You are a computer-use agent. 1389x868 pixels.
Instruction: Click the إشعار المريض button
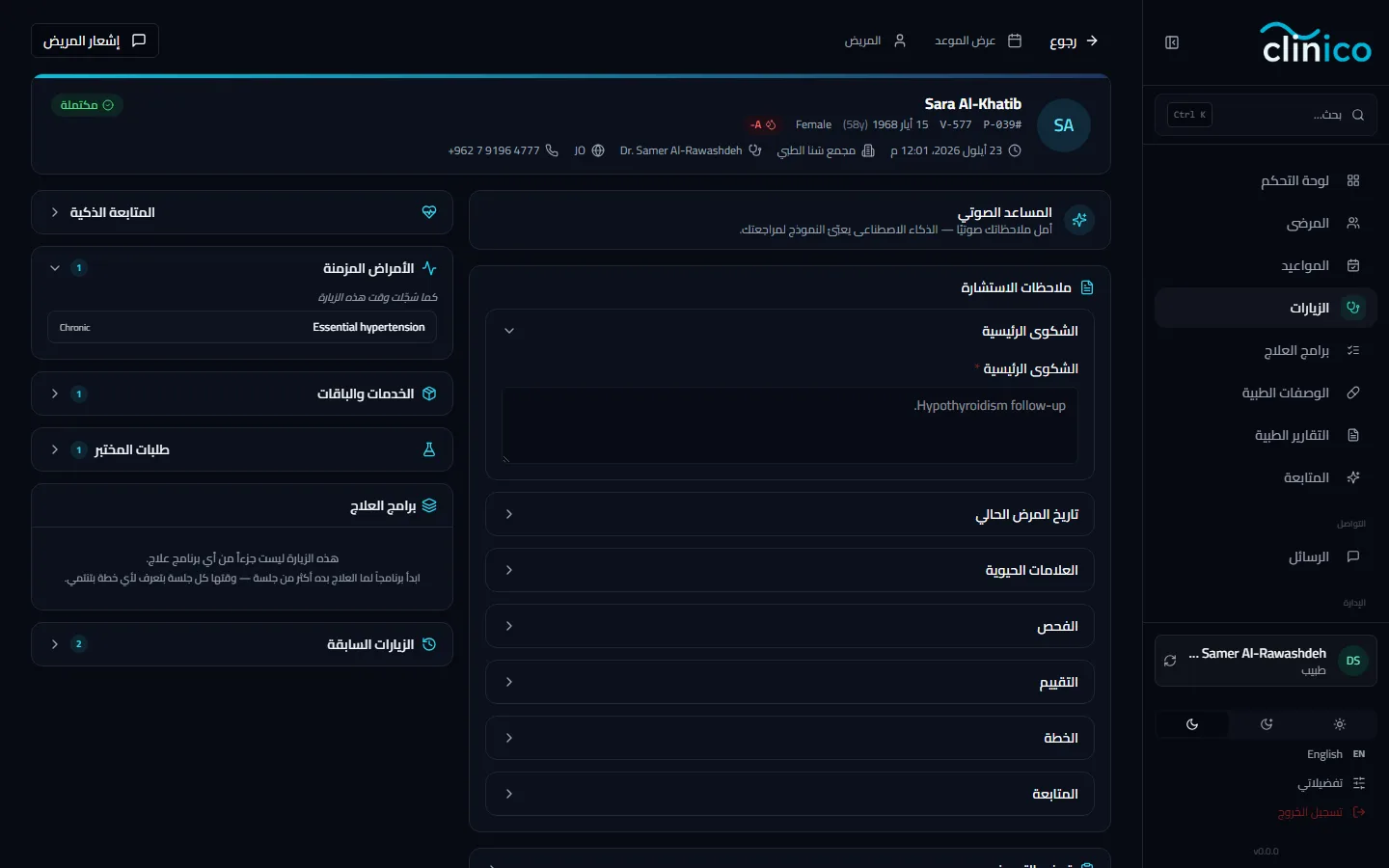coord(95,41)
